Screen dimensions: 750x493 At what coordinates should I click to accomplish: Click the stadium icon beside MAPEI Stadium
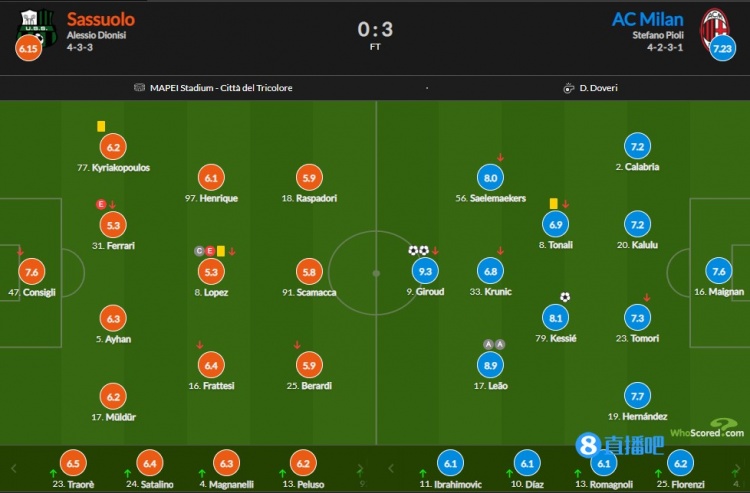[x=139, y=88]
